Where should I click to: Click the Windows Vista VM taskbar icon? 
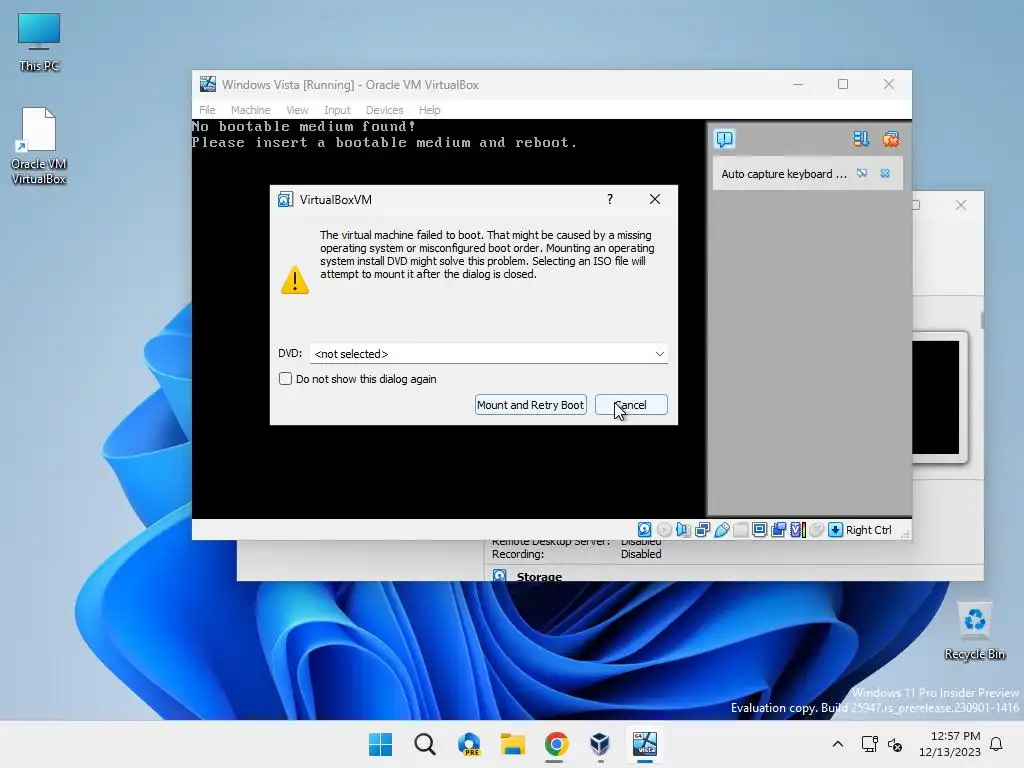click(x=645, y=744)
